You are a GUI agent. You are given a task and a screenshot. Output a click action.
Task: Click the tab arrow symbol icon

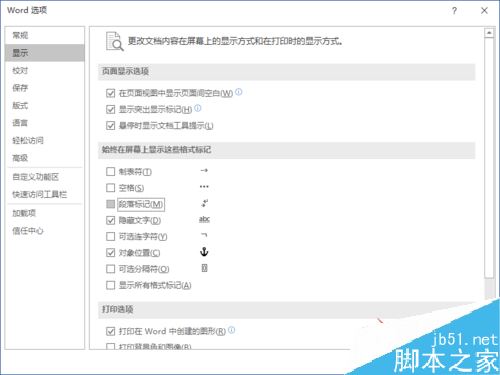204,171
